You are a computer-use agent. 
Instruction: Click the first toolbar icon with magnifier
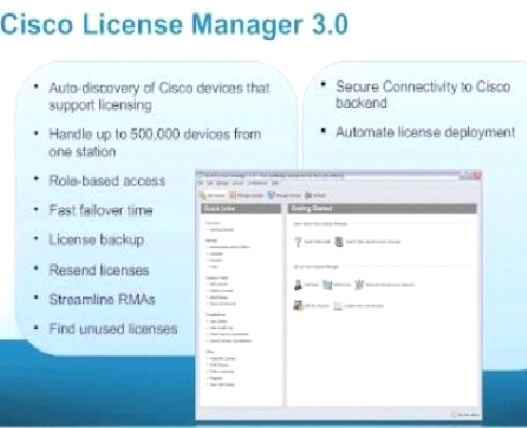coord(202,195)
